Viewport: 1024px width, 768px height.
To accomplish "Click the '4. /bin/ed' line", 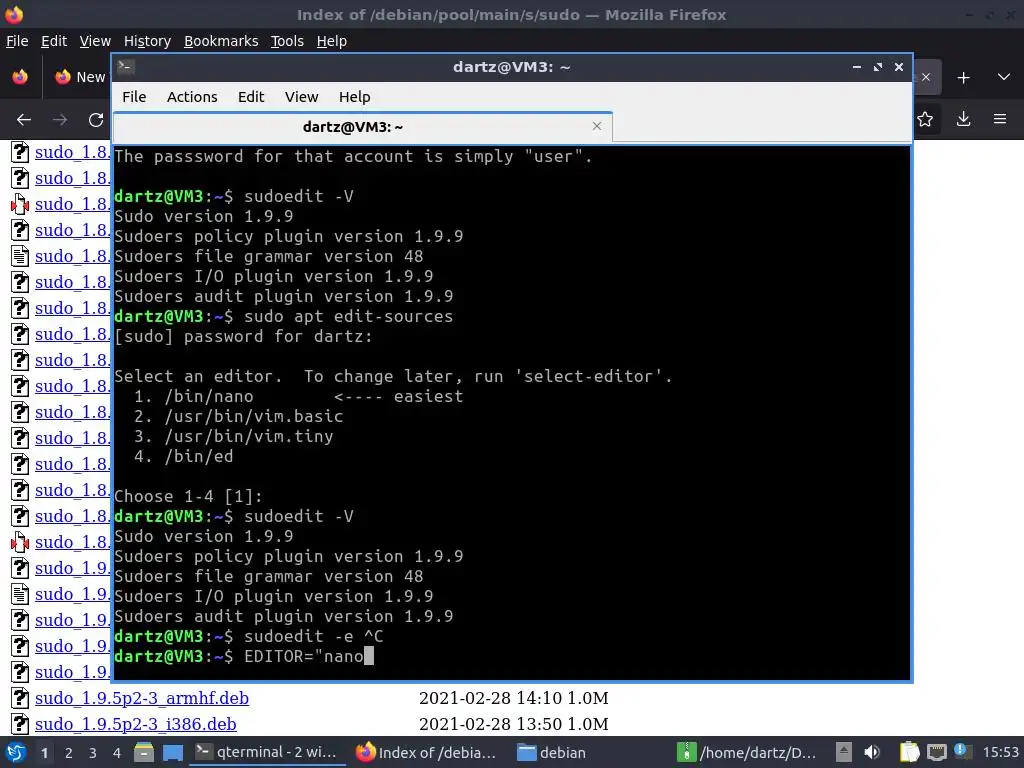I will [x=184, y=456].
